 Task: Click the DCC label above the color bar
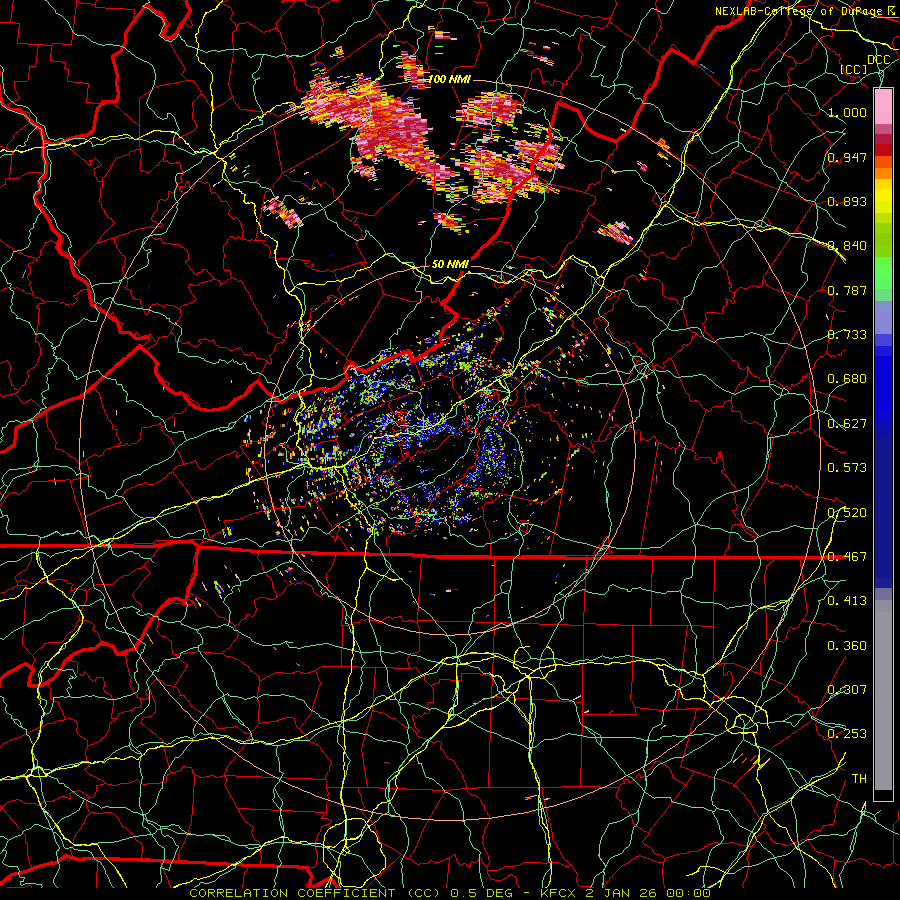click(878, 60)
